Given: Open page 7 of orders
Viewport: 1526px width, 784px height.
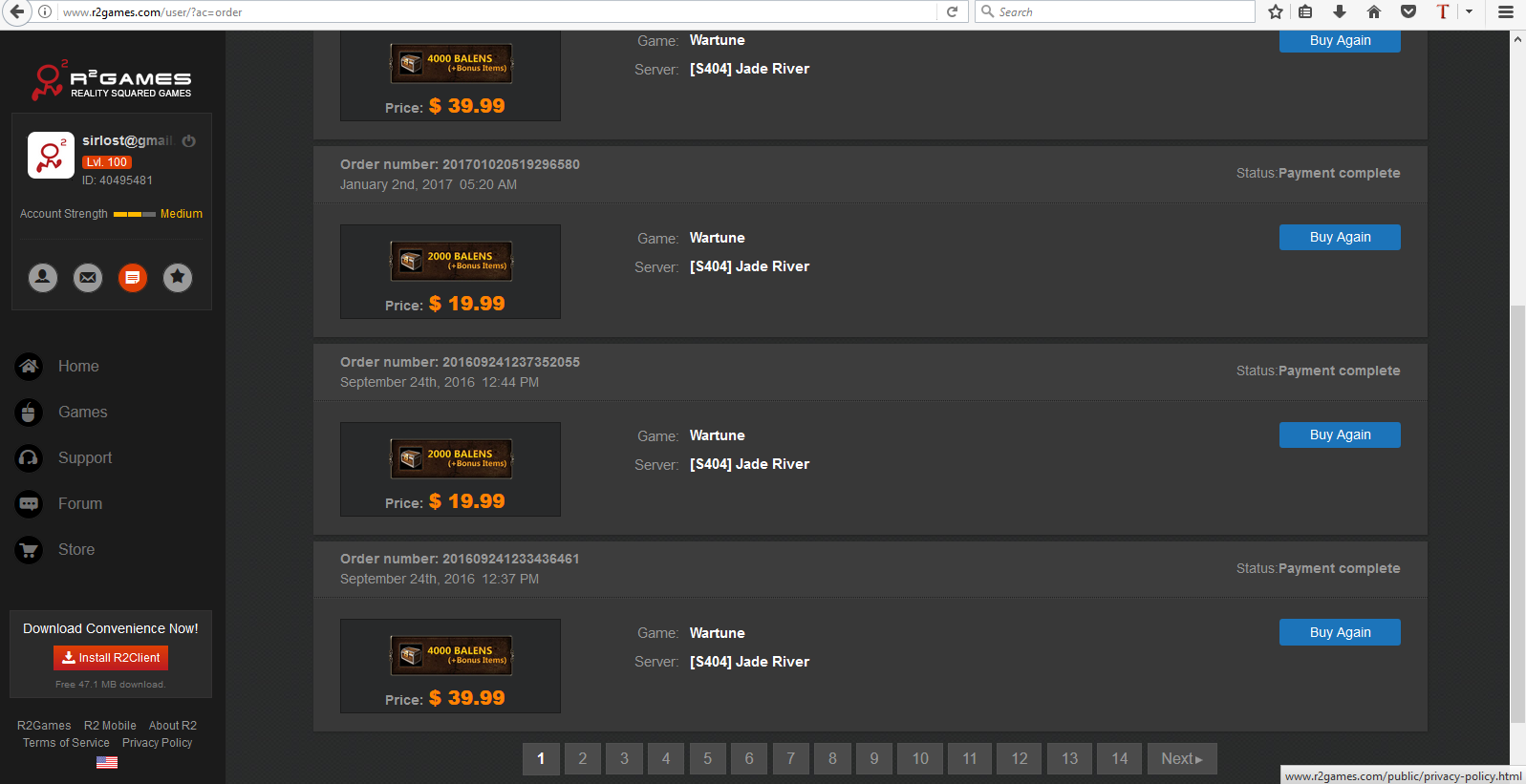Looking at the screenshot, I should coord(791,759).
